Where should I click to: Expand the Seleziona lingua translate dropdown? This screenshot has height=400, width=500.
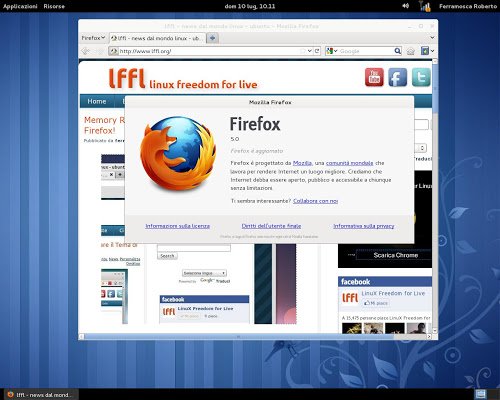[204, 273]
